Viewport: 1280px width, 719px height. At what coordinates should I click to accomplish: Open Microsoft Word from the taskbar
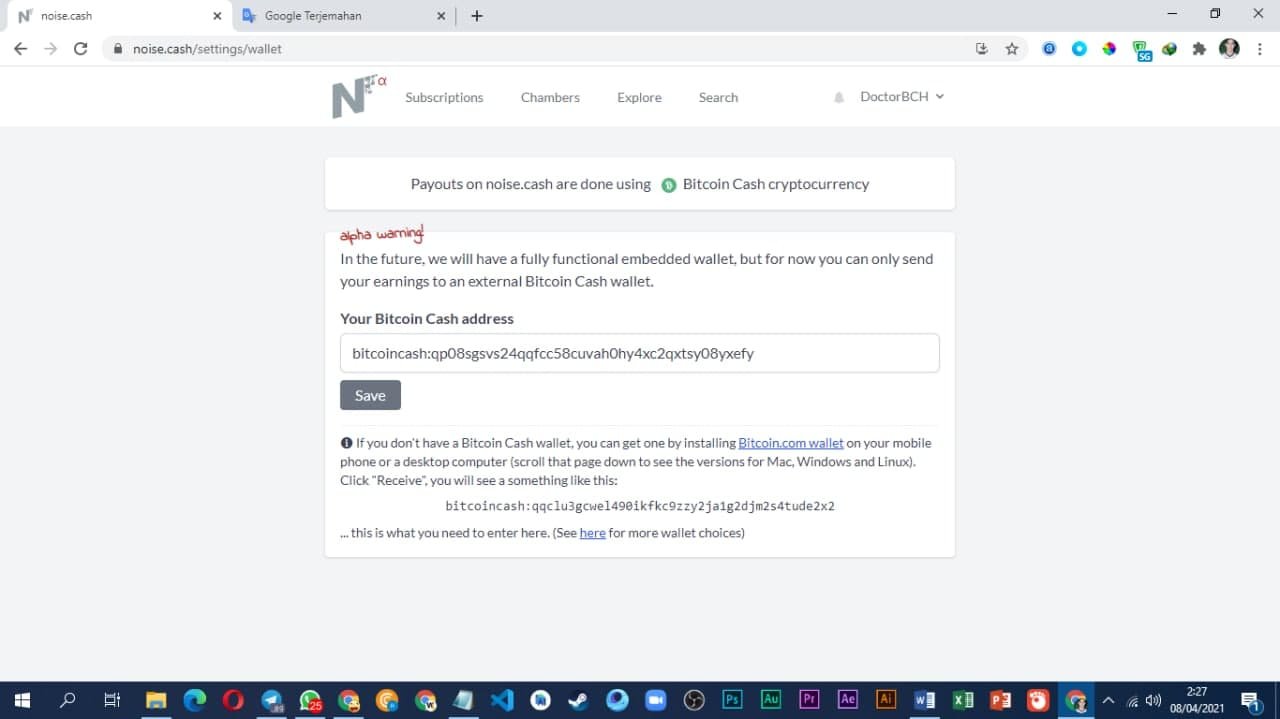[x=924, y=700]
